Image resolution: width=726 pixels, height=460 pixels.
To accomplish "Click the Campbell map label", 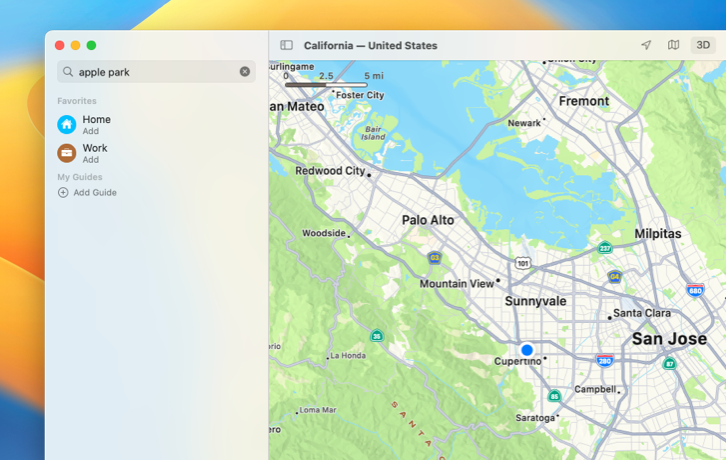I will [595, 389].
